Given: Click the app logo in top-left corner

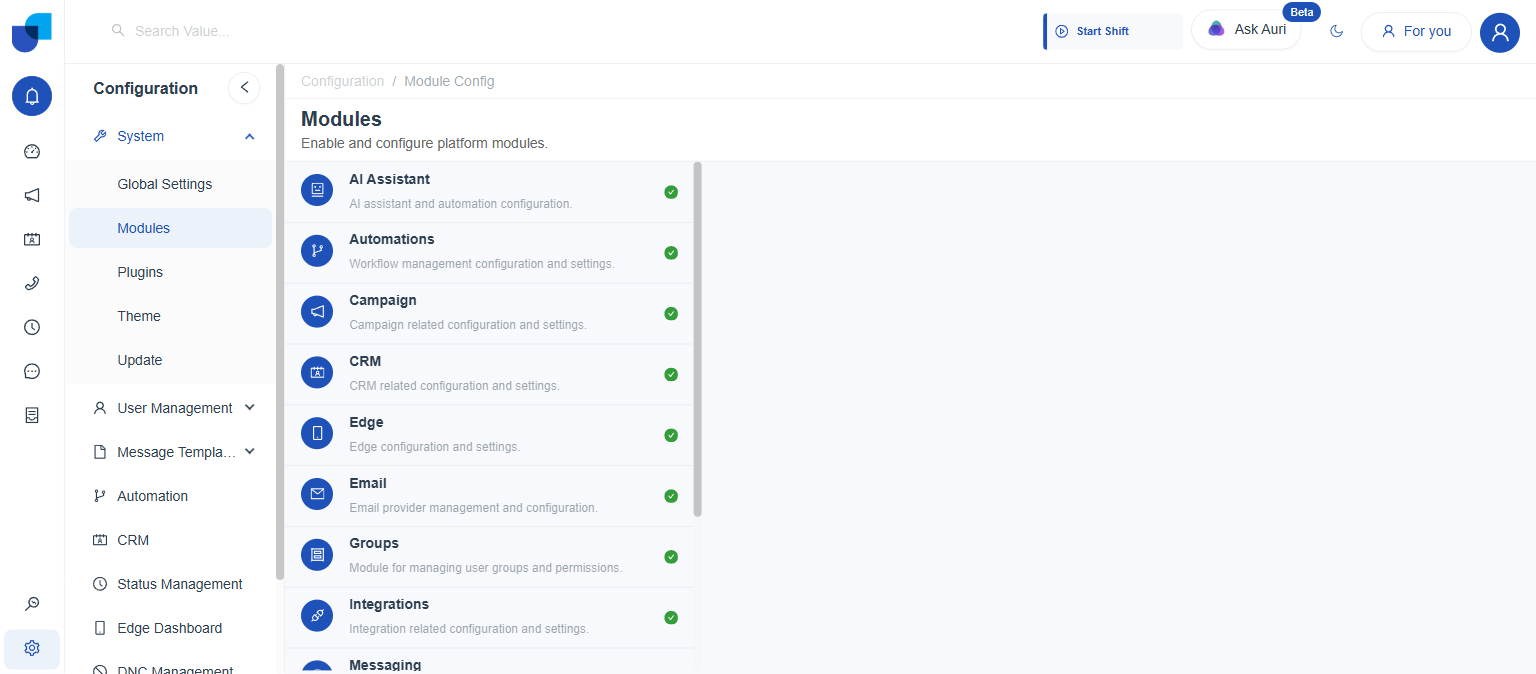Looking at the screenshot, I should tap(32, 32).
